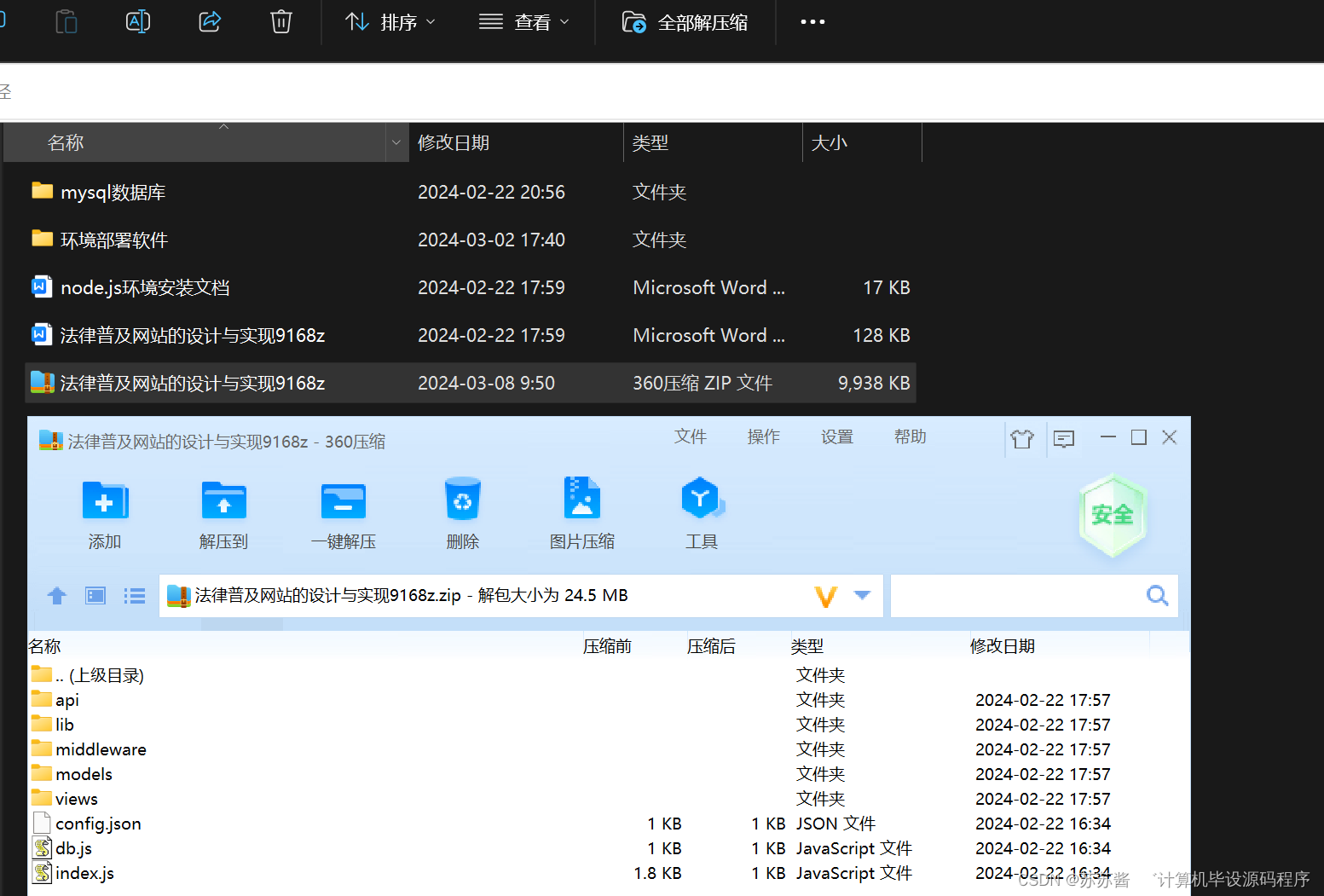Select the 添加 (Add) tool in 360压缩
The height and width of the screenshot is (896, 1324).
(x=104, y=512)
